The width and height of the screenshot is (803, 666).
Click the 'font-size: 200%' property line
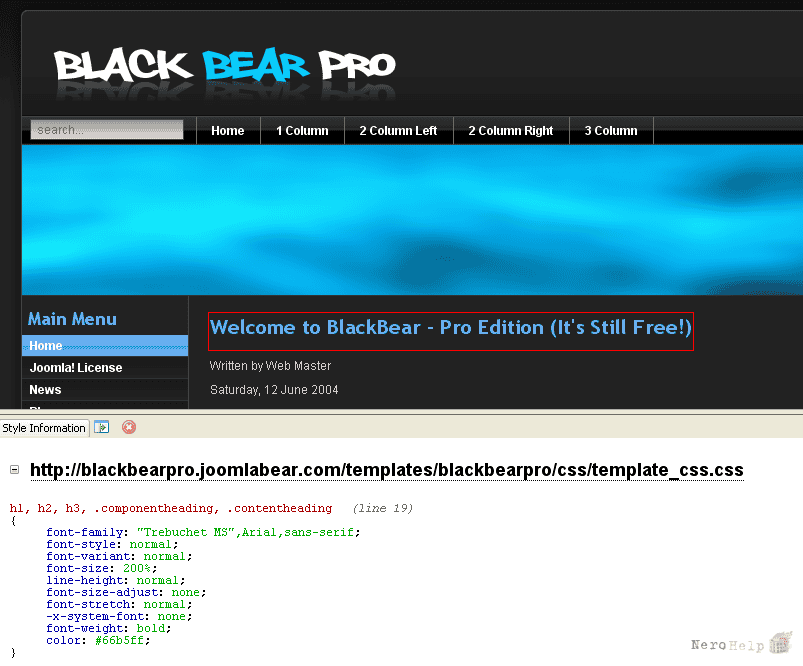tap(101, 568)
